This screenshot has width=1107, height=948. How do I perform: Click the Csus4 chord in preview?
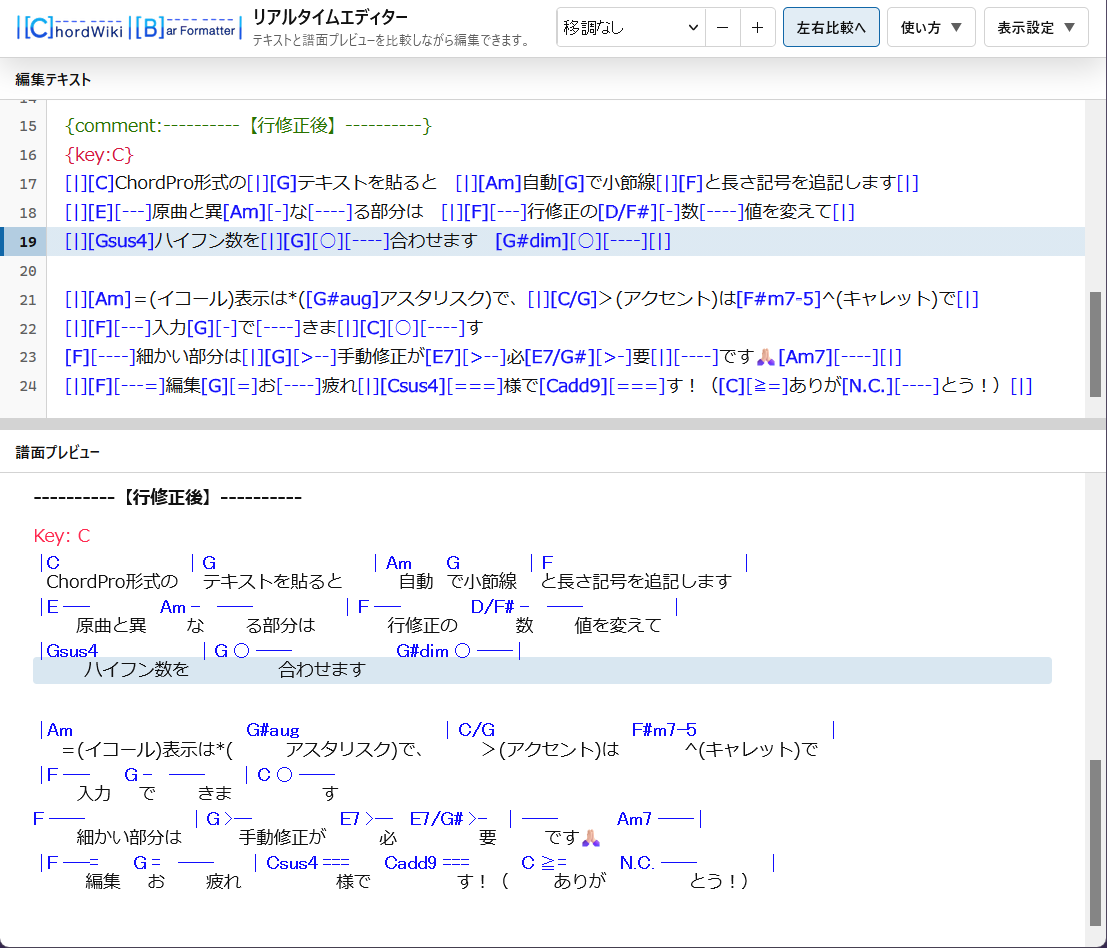(x=292, y=863)
